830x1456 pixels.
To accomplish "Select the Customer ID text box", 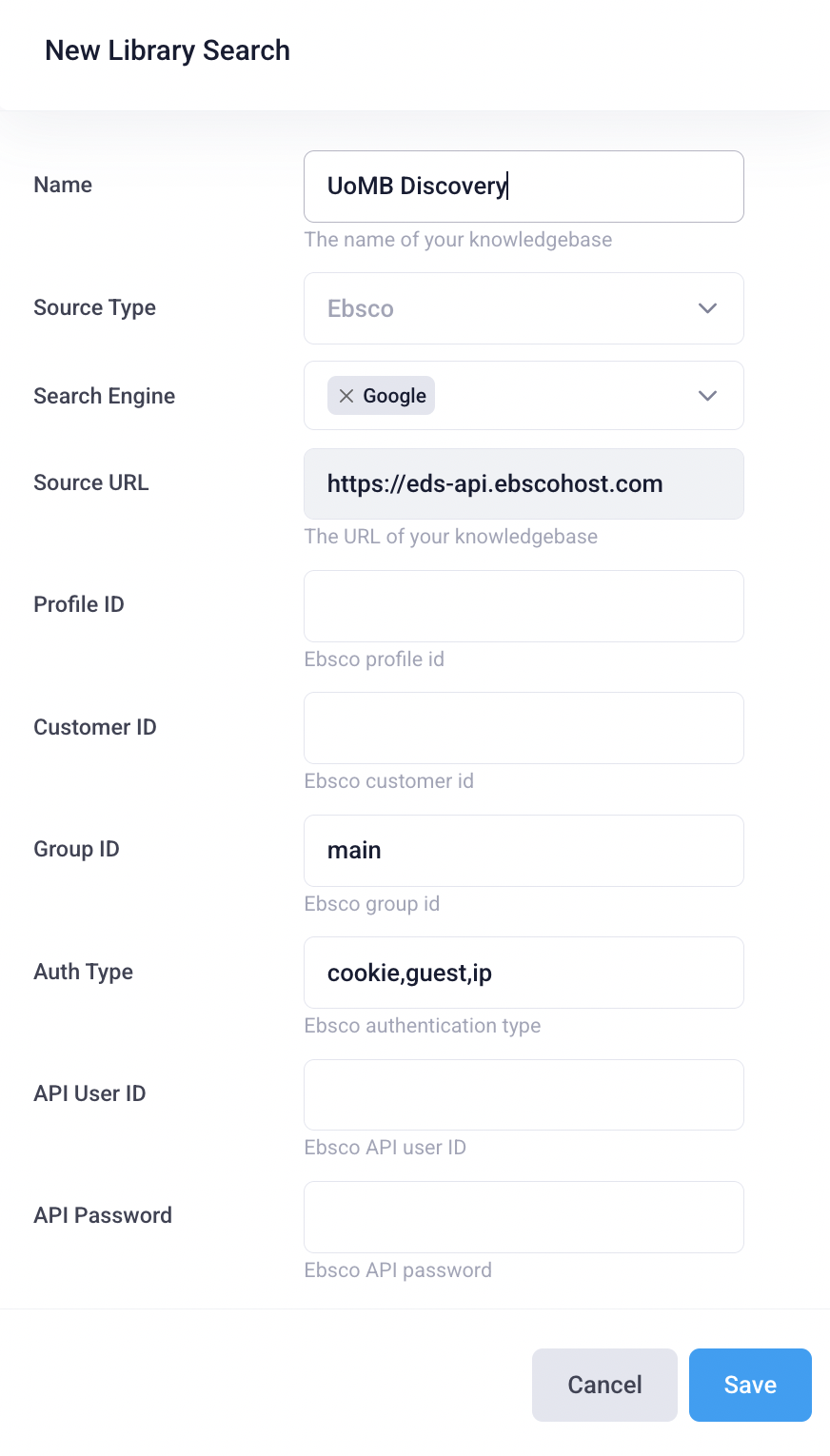I will coord(524,728).
